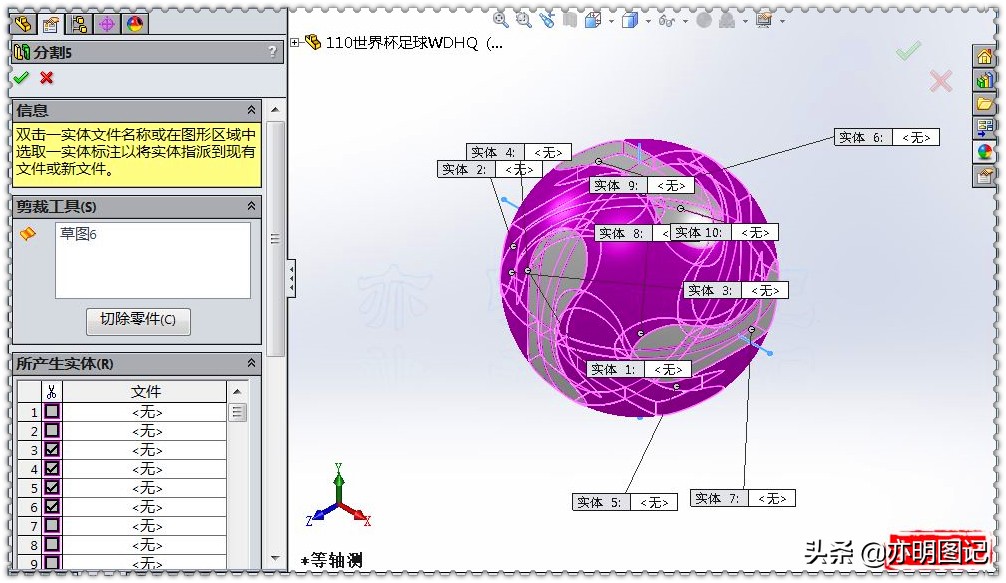This screenshot has height=583, width=1006.
Task: Open the DisplayManager color wheel tab
Action: [x=133, y=24]
